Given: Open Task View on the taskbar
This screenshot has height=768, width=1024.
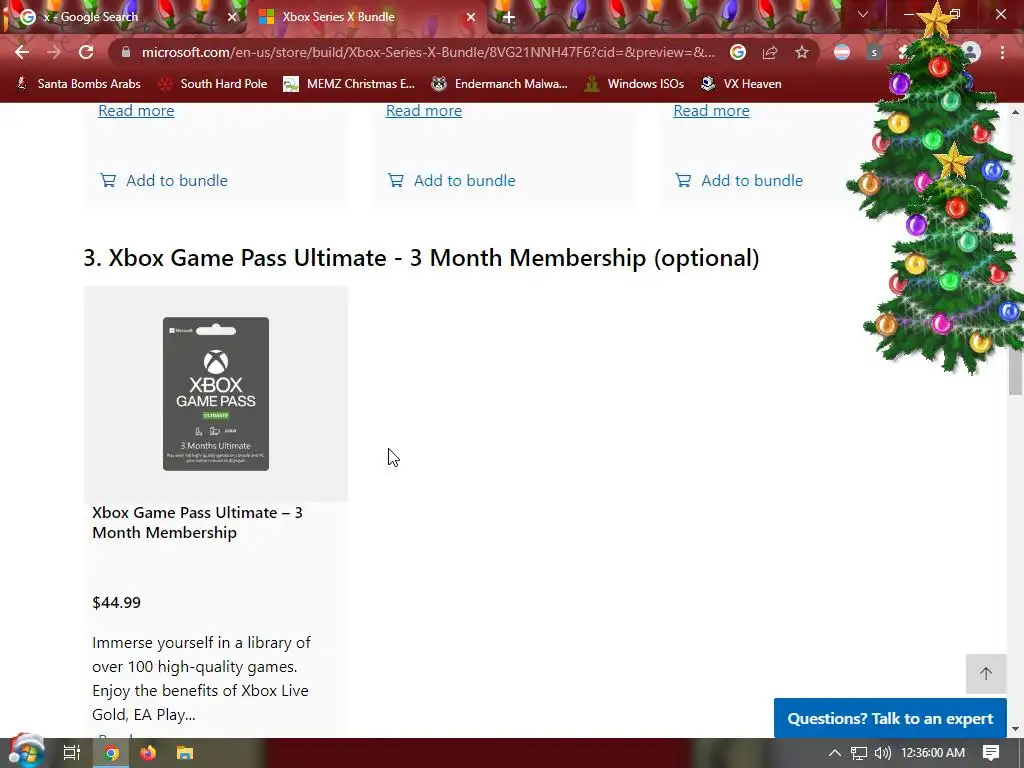Looking at the screenshot, I should tap(71, 753).
